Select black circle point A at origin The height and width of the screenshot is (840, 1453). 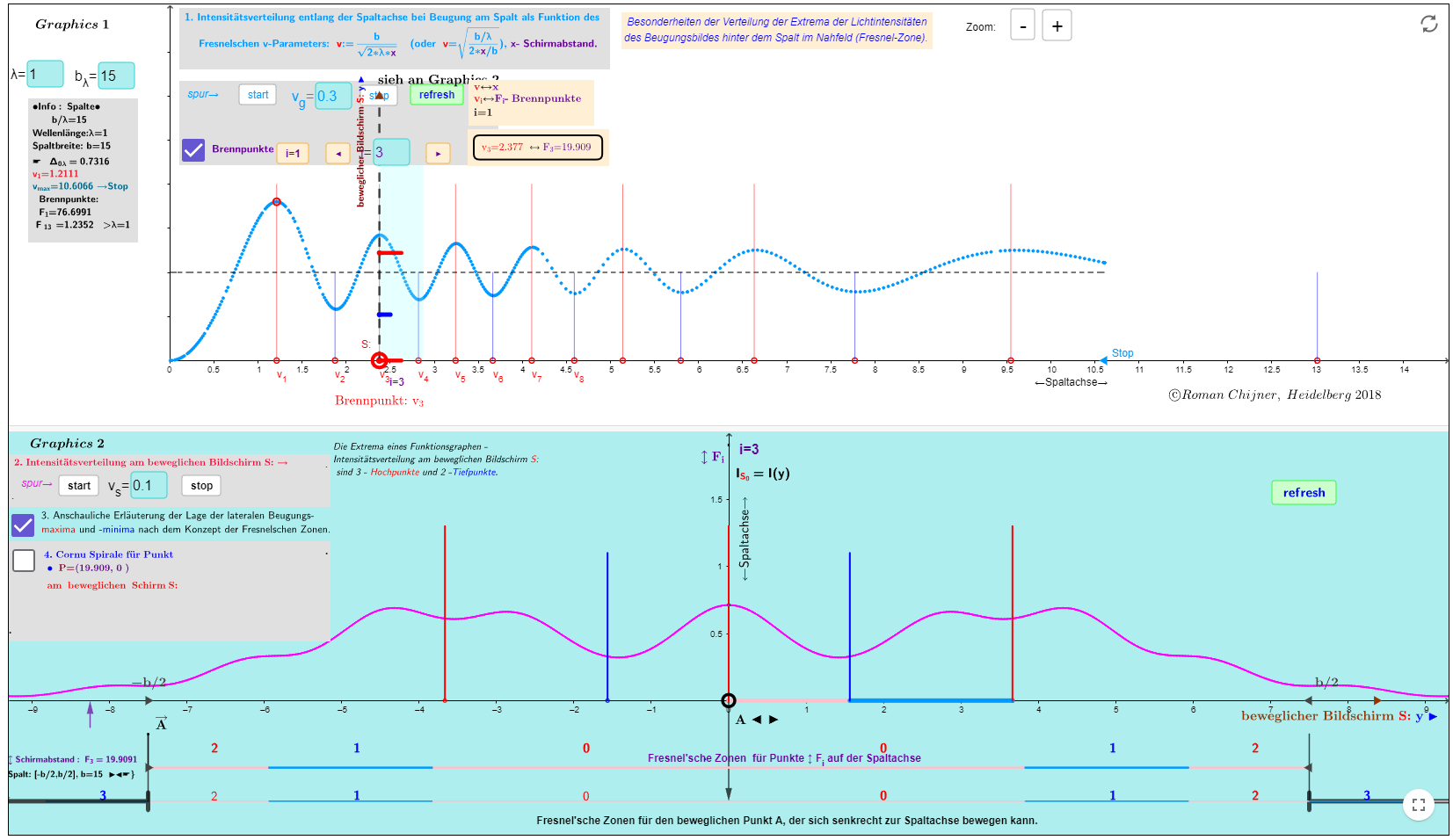point(728,700)
